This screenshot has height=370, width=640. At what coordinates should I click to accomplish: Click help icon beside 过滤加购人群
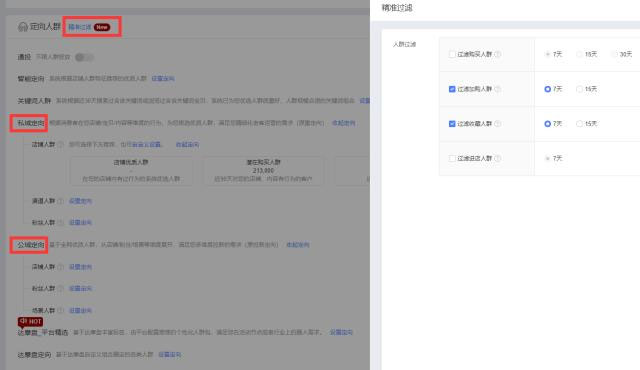pyautogui.click(x=498, y=89)
